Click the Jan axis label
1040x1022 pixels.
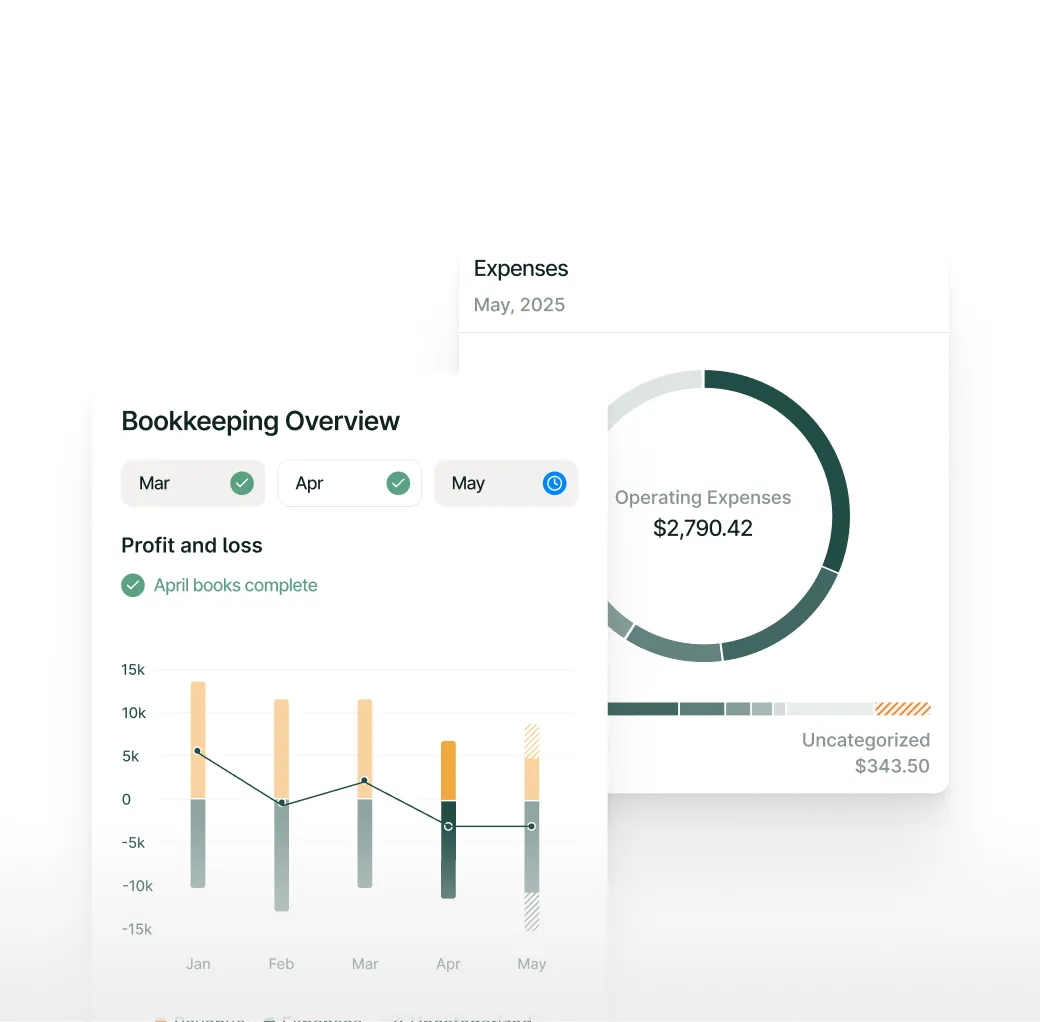[x=198, y=964]
